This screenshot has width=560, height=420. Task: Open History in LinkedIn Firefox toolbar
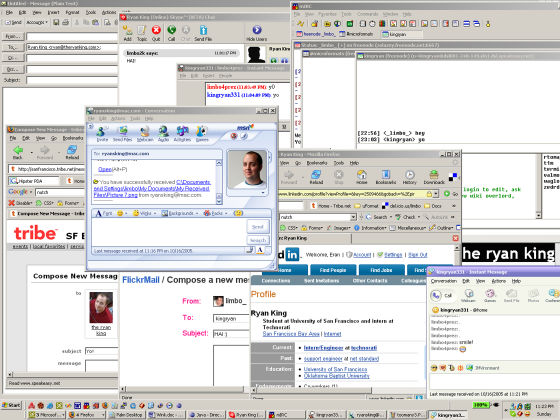[x=410, y=177]
